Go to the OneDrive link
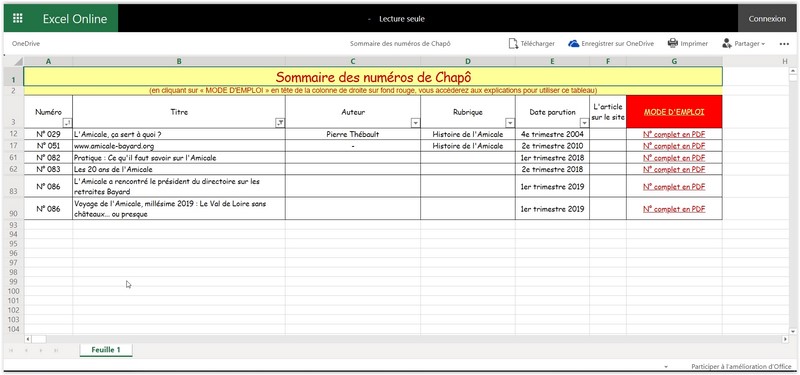 [x=26, y=44]
